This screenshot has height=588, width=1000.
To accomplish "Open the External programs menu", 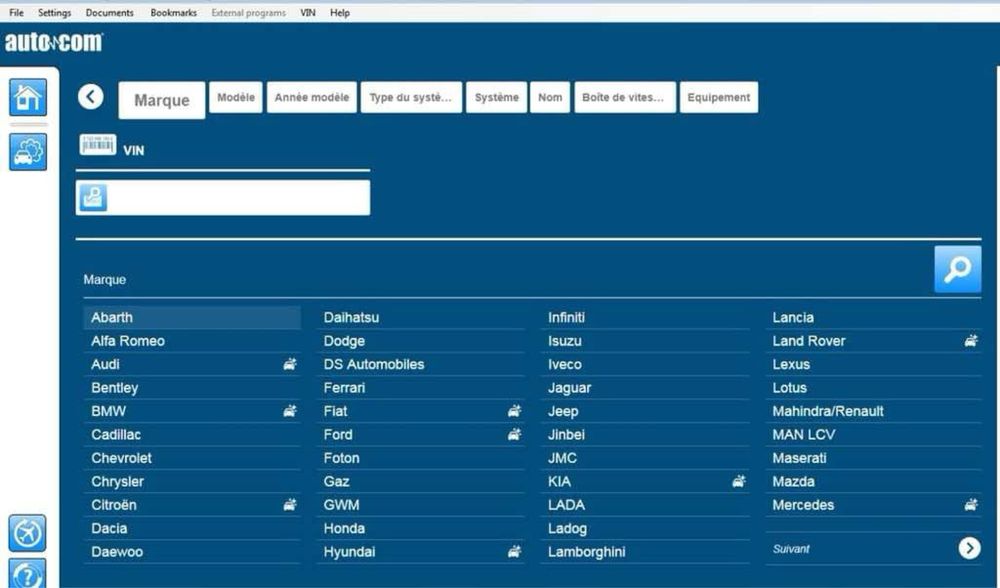I will pyautogui.click(x=249, y=12).
